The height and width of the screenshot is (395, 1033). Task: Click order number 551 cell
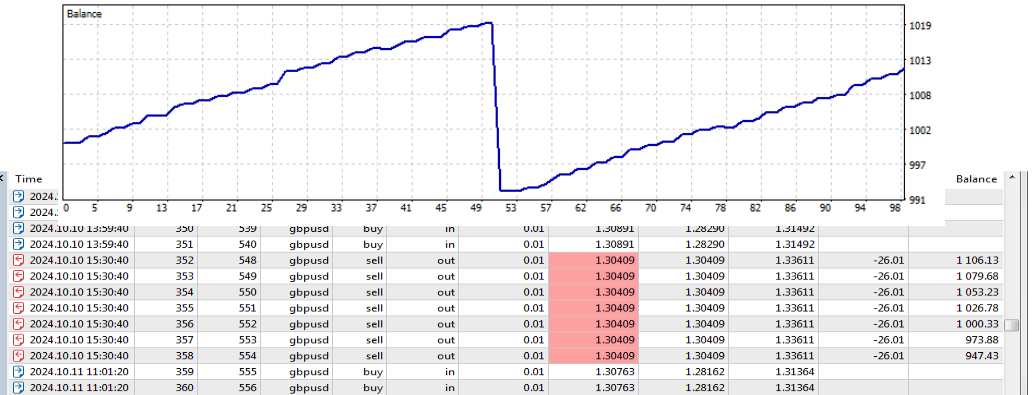[247, 308]
